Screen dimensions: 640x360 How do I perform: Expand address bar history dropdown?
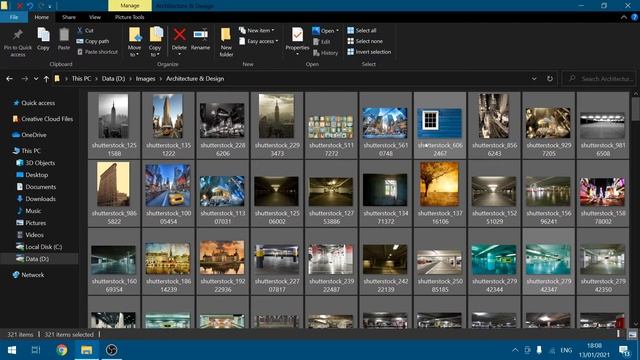tap(534, 79)
